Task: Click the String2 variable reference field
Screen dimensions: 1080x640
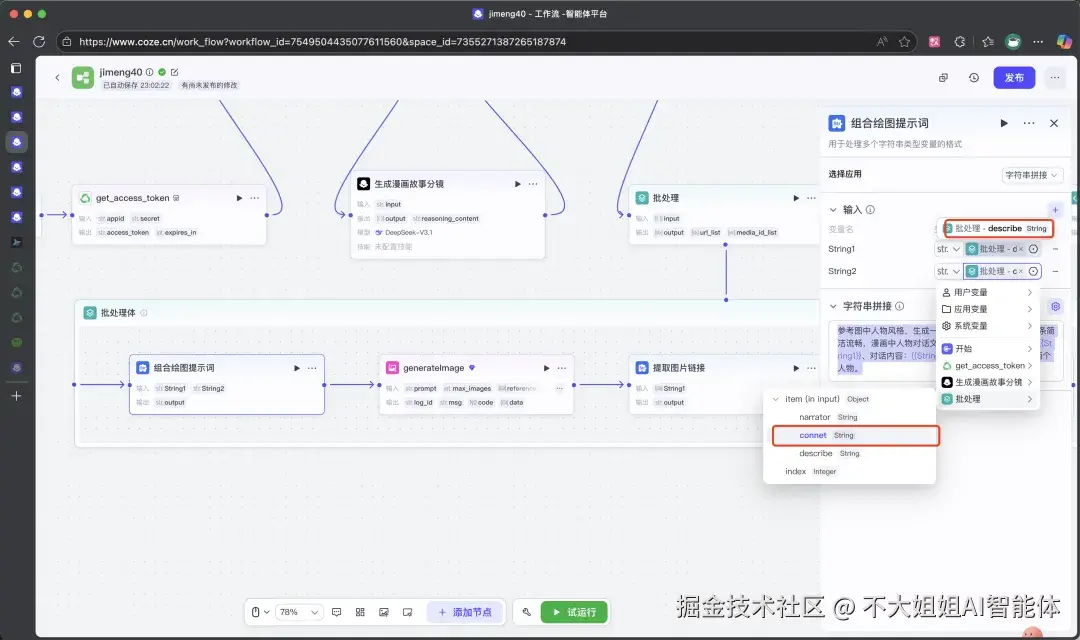Action: (1001, 271)
